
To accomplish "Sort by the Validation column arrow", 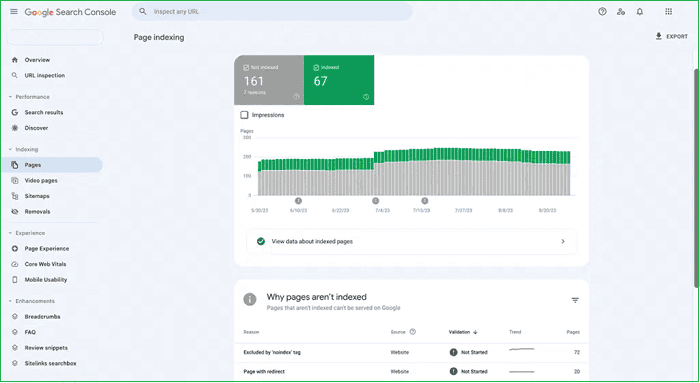I will click(x=475, y=332).
